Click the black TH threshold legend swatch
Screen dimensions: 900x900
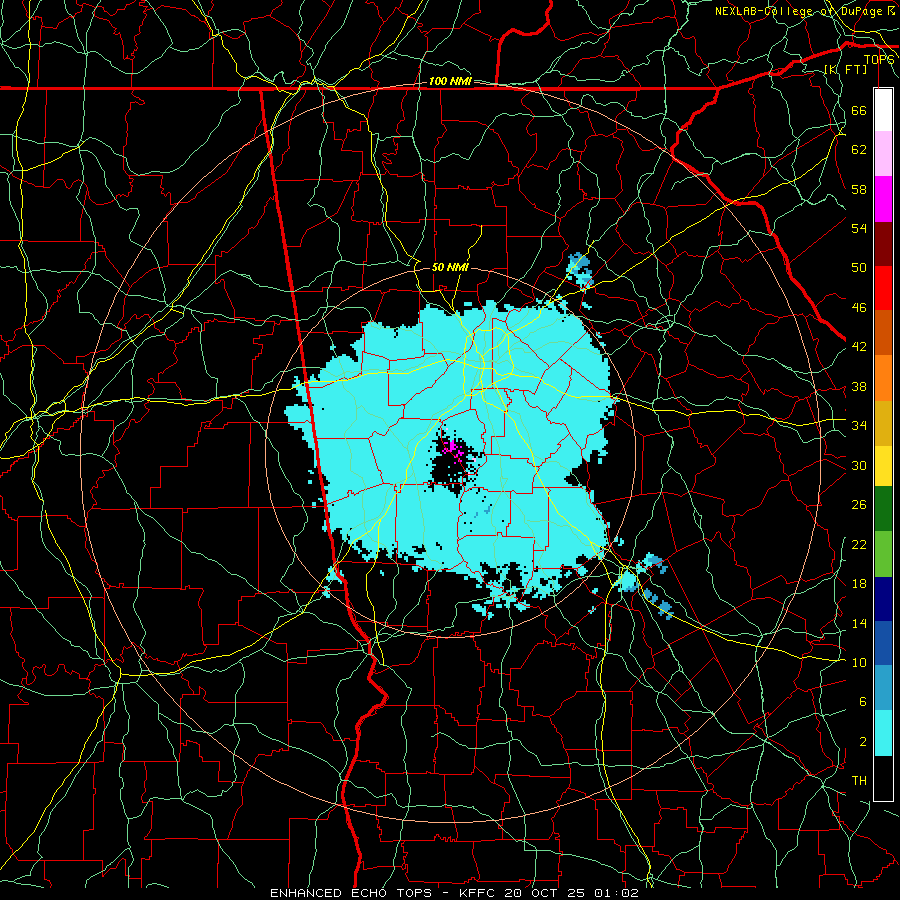(x=883, y=778)
